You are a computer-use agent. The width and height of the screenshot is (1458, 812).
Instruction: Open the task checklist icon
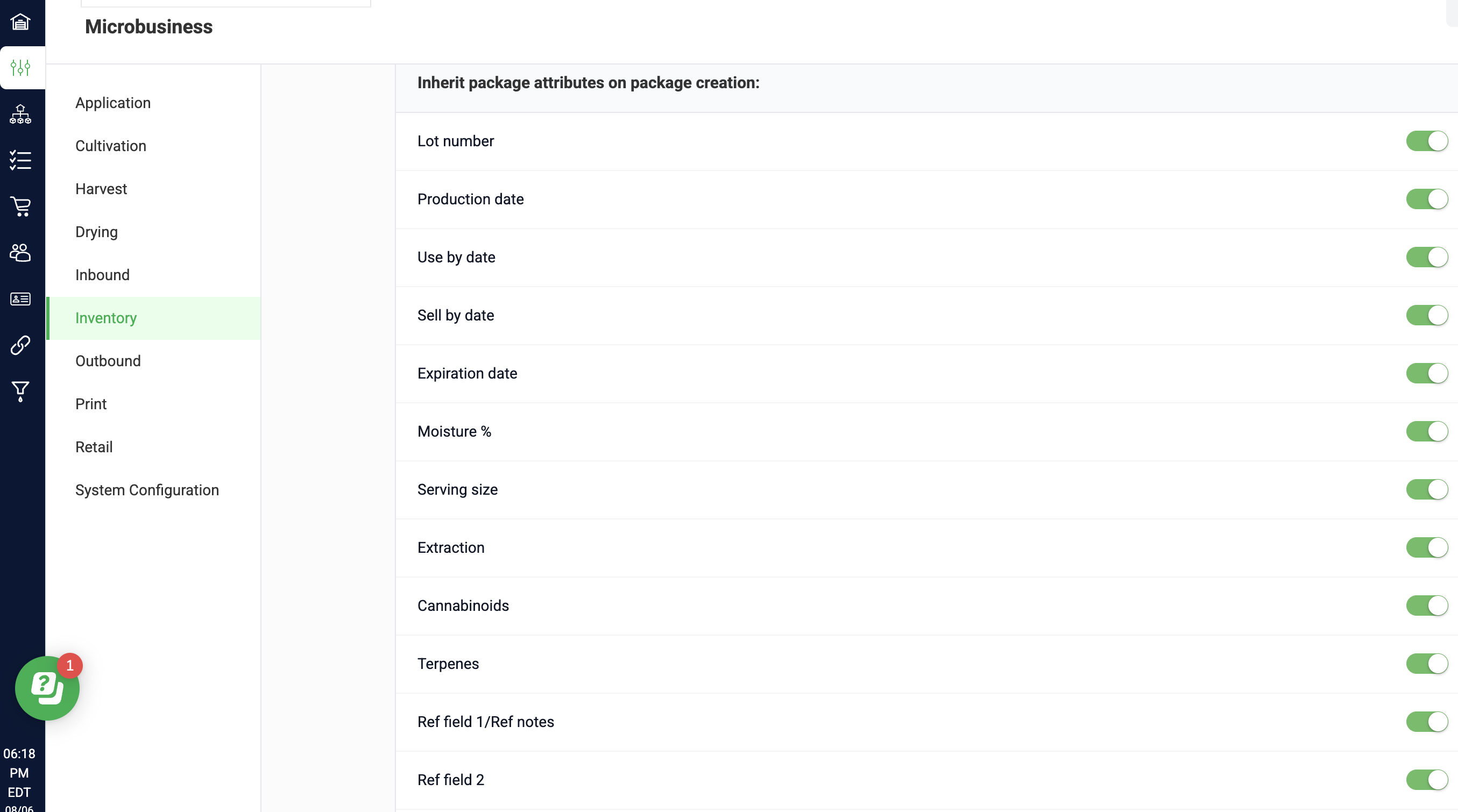click(x=20, y=160)
